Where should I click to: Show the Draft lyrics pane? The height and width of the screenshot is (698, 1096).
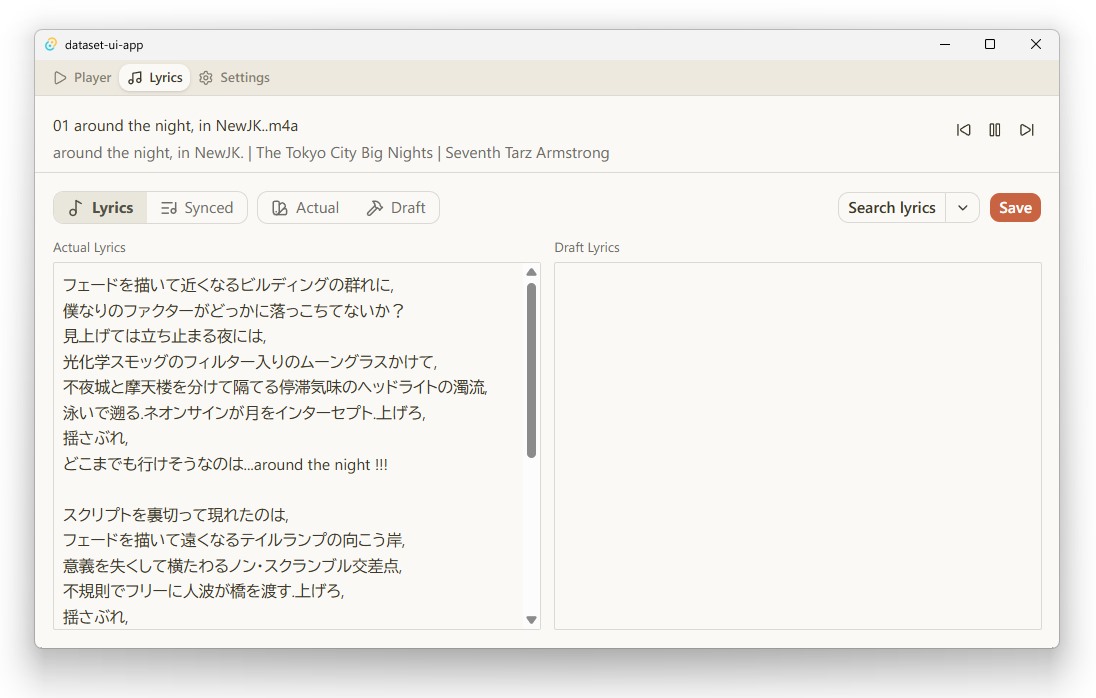(396, 208)
